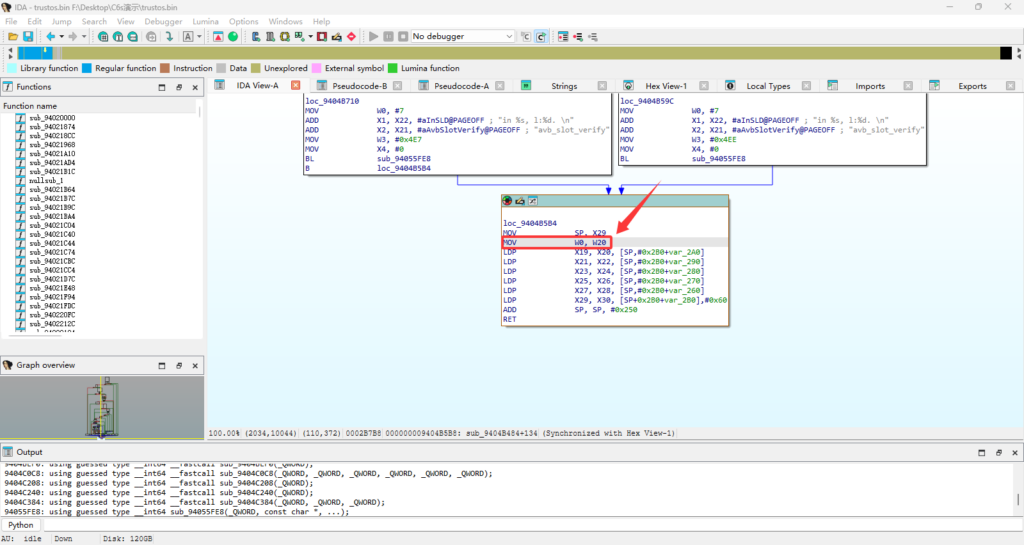Select sub_94021B64 in the Functions list

click(x=52, y=189)
